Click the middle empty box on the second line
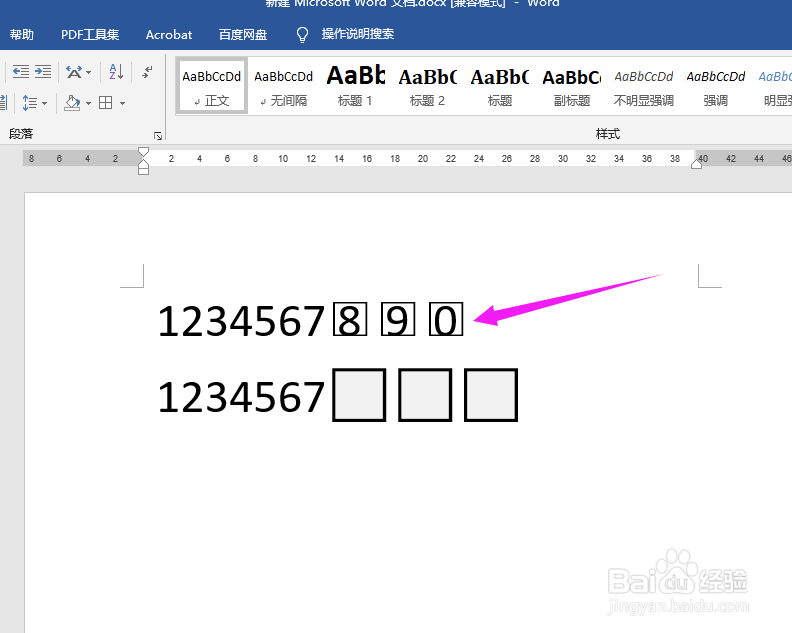This screenshot has width=792, height=633. click(x=425, y=395)
